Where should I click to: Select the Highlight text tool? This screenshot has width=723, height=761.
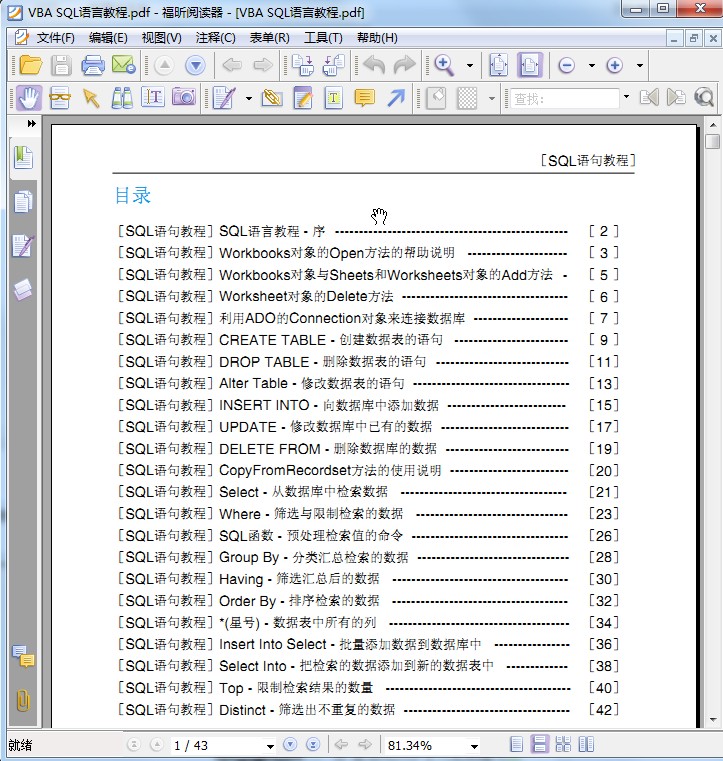tap(303, 98)
